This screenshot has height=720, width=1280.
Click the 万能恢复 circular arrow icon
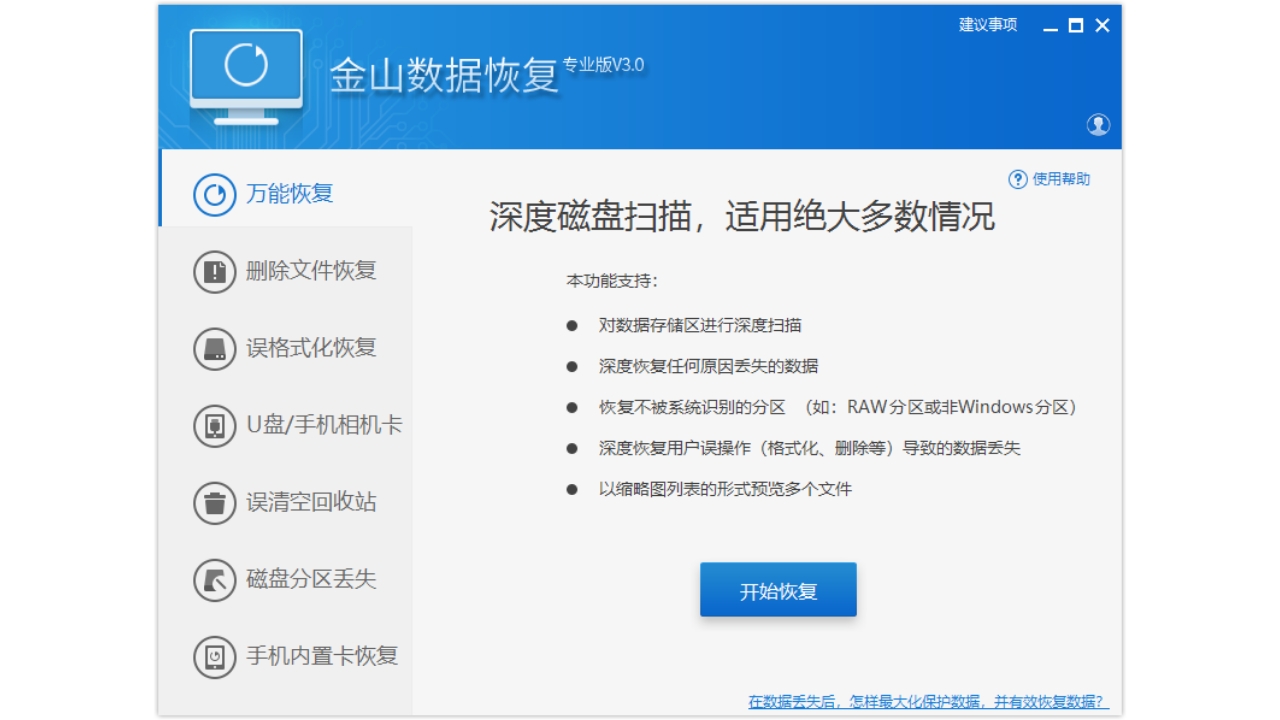(214, 194)
